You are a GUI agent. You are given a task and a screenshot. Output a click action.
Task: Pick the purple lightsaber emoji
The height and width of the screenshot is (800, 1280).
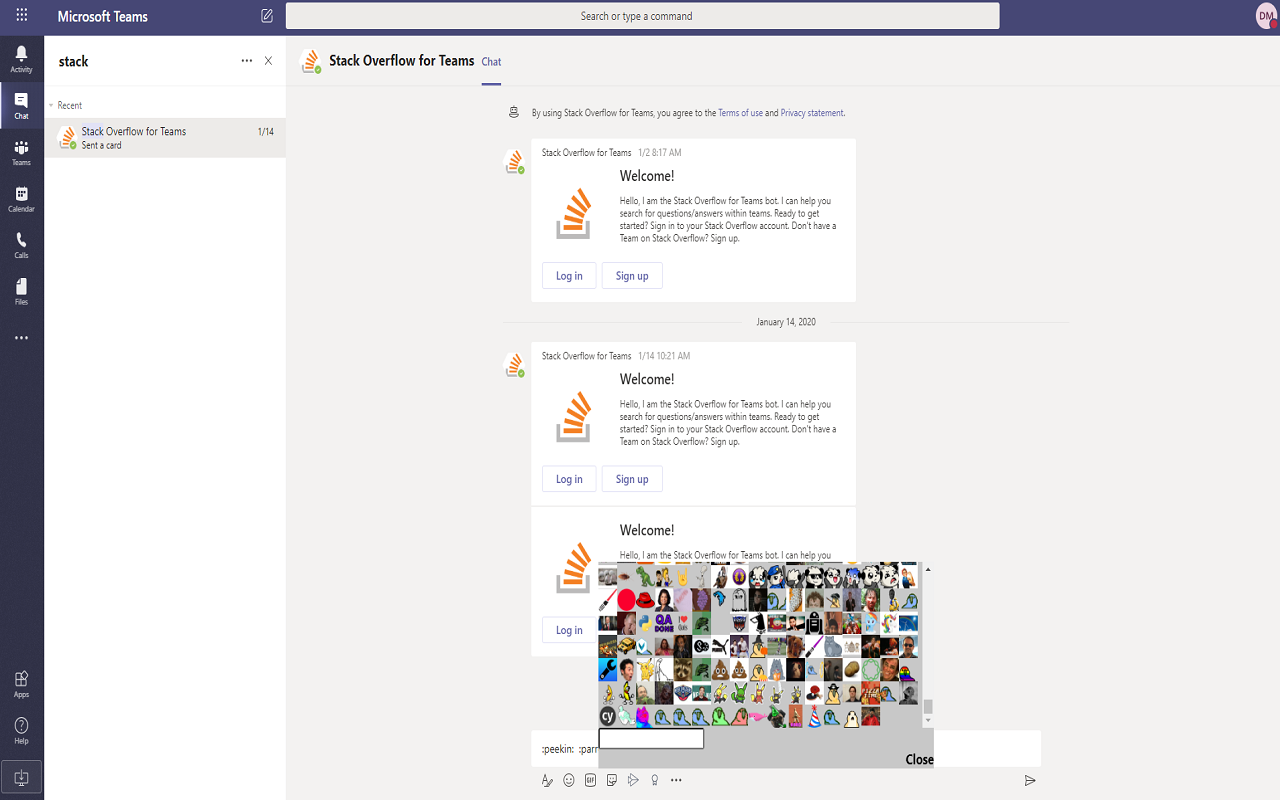click(814, 646)
